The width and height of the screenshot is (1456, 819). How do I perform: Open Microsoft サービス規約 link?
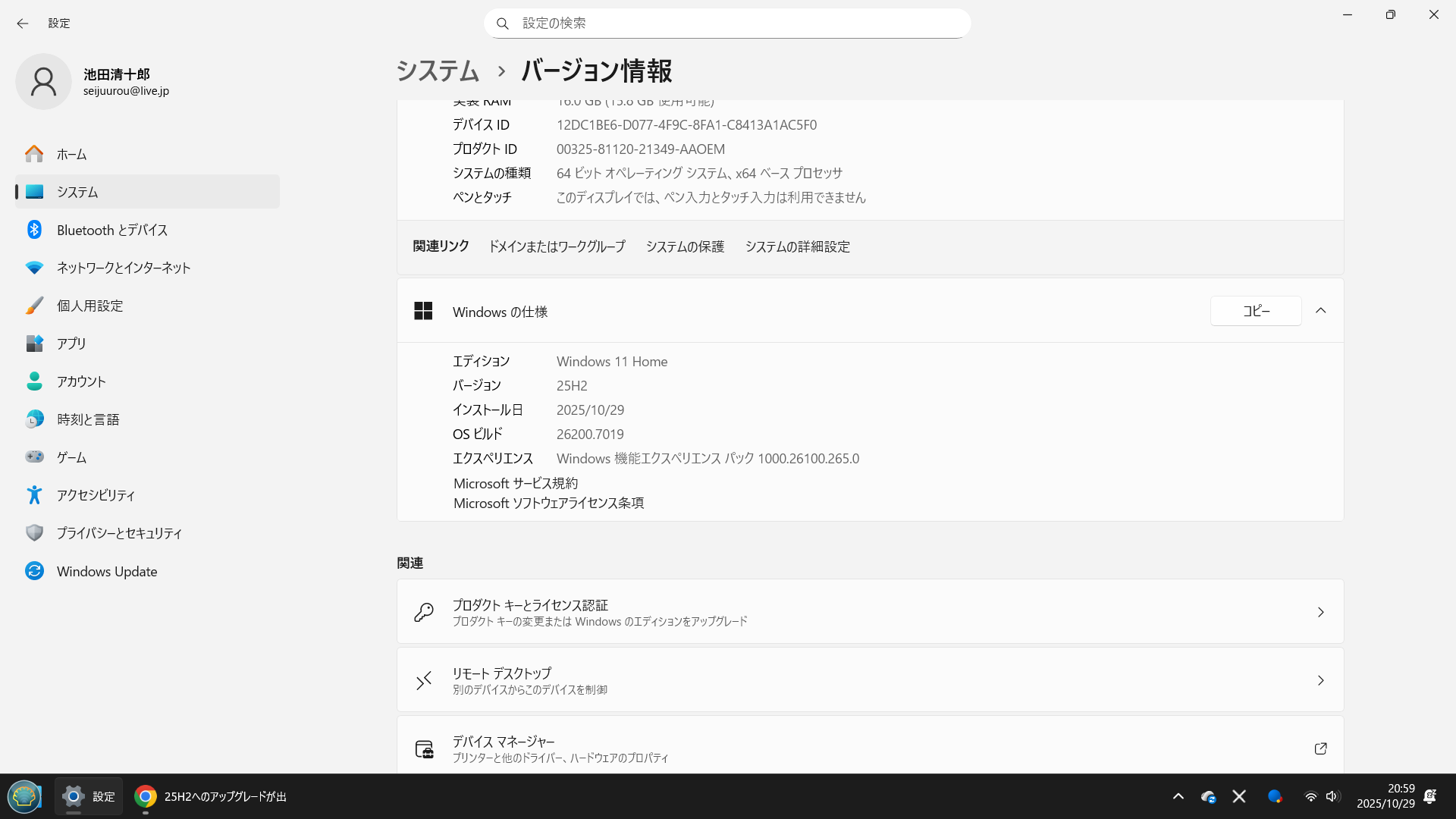(516, 484)
